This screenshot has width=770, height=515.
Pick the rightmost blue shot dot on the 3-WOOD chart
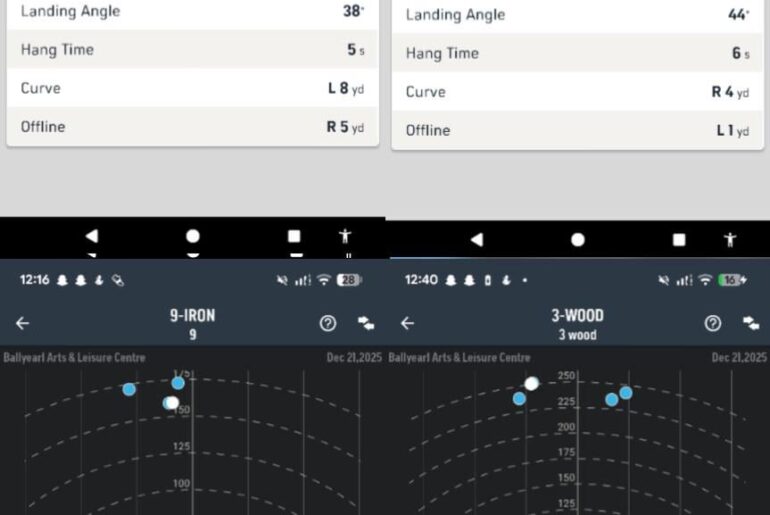[626, 392]
